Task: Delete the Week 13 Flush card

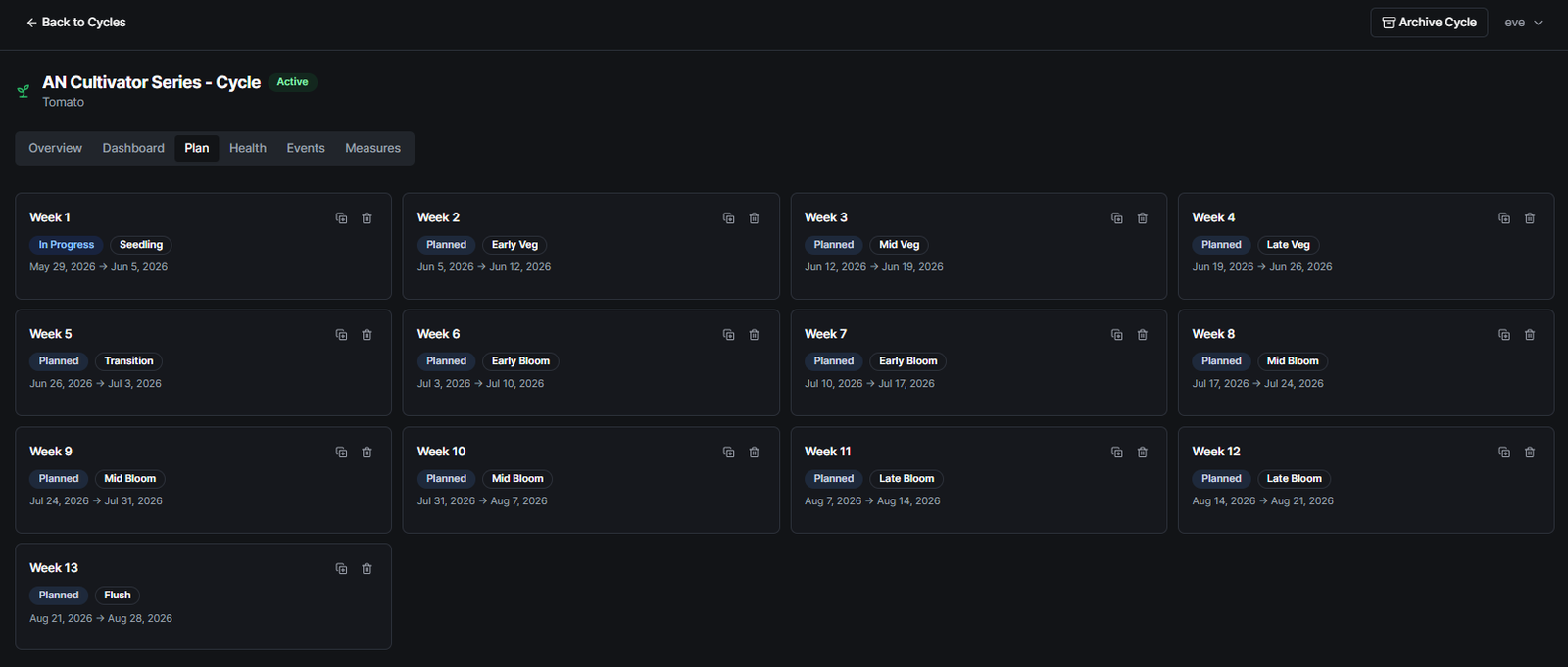Action: click(367, 569)
